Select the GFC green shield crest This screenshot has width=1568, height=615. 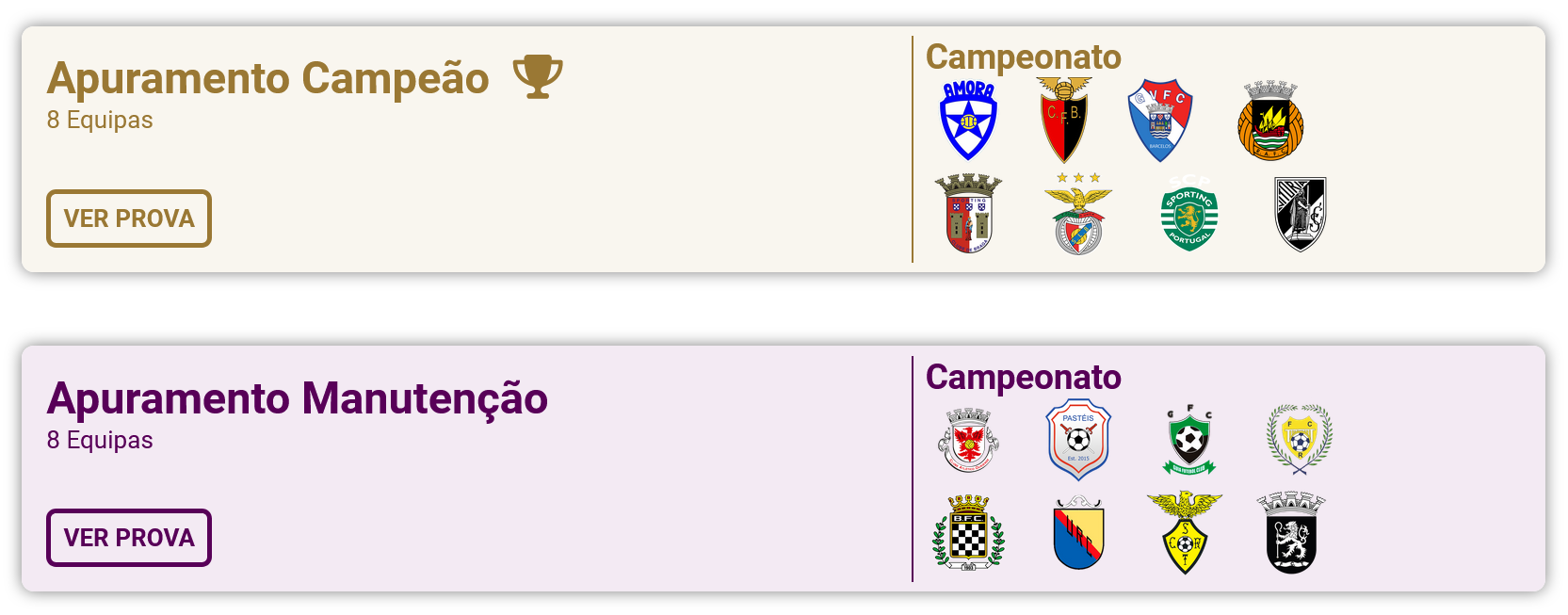1189,440
